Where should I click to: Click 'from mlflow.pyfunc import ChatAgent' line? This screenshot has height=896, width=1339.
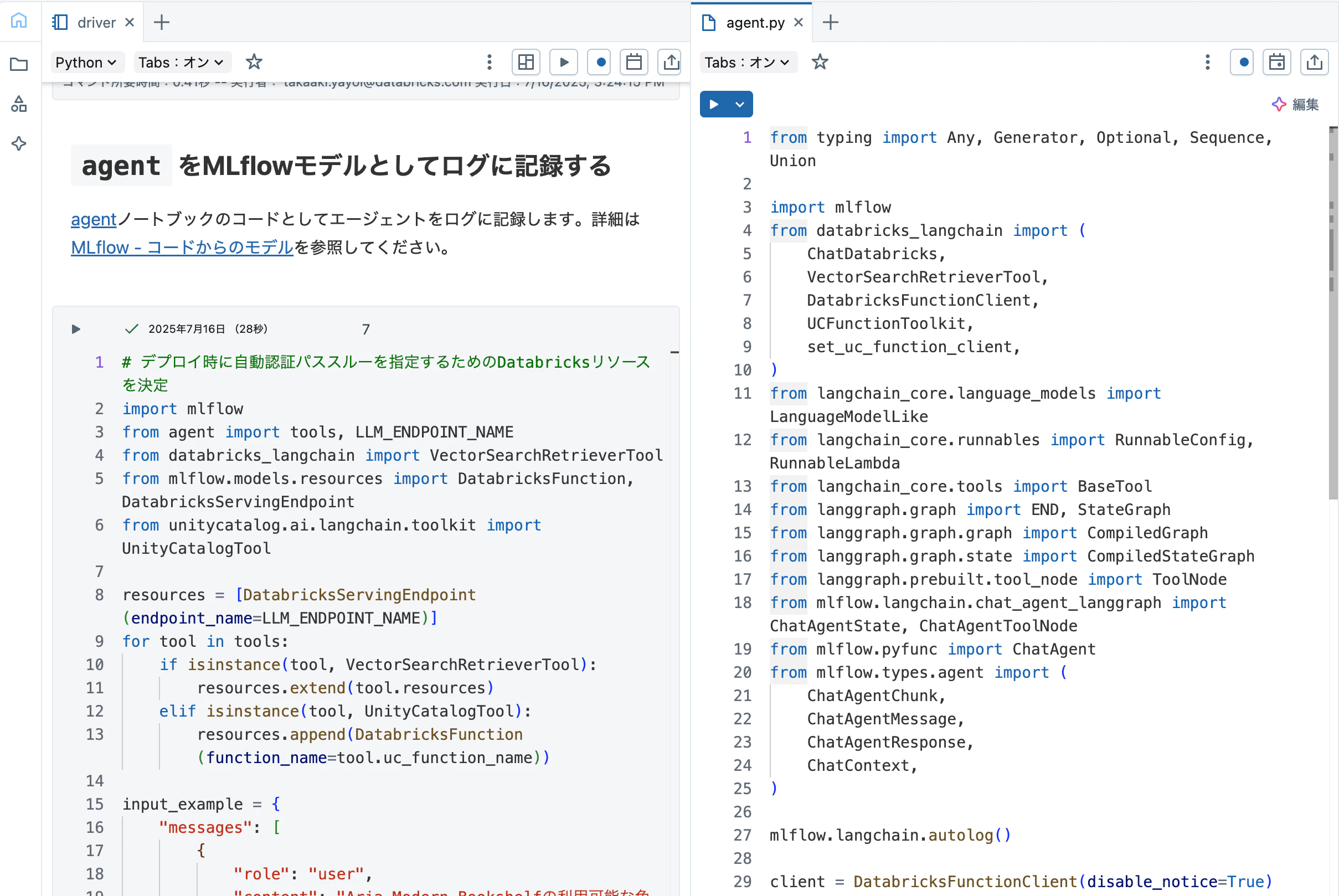coord(933,649)
